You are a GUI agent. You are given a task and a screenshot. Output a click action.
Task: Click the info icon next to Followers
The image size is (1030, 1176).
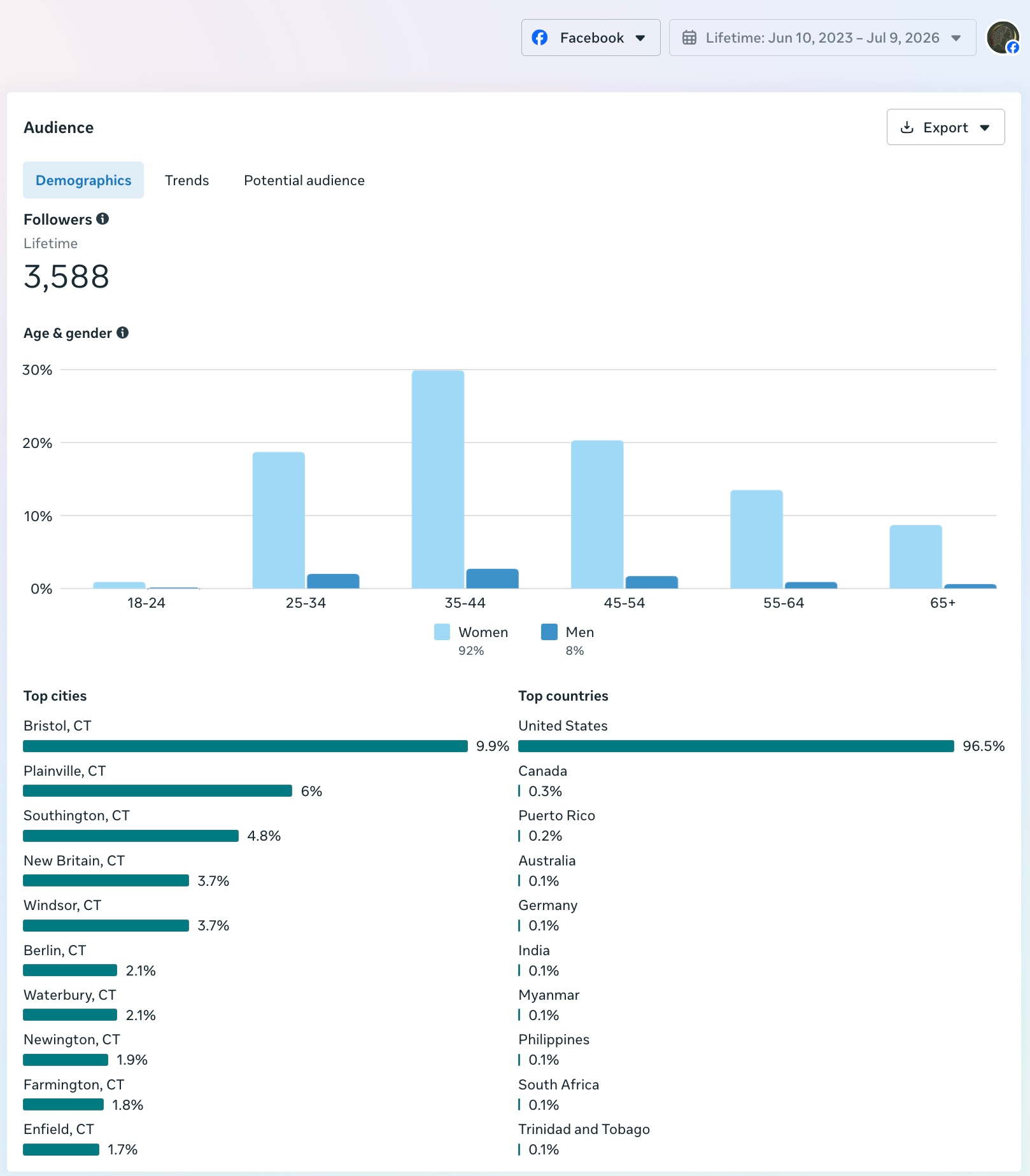point(102,219)
